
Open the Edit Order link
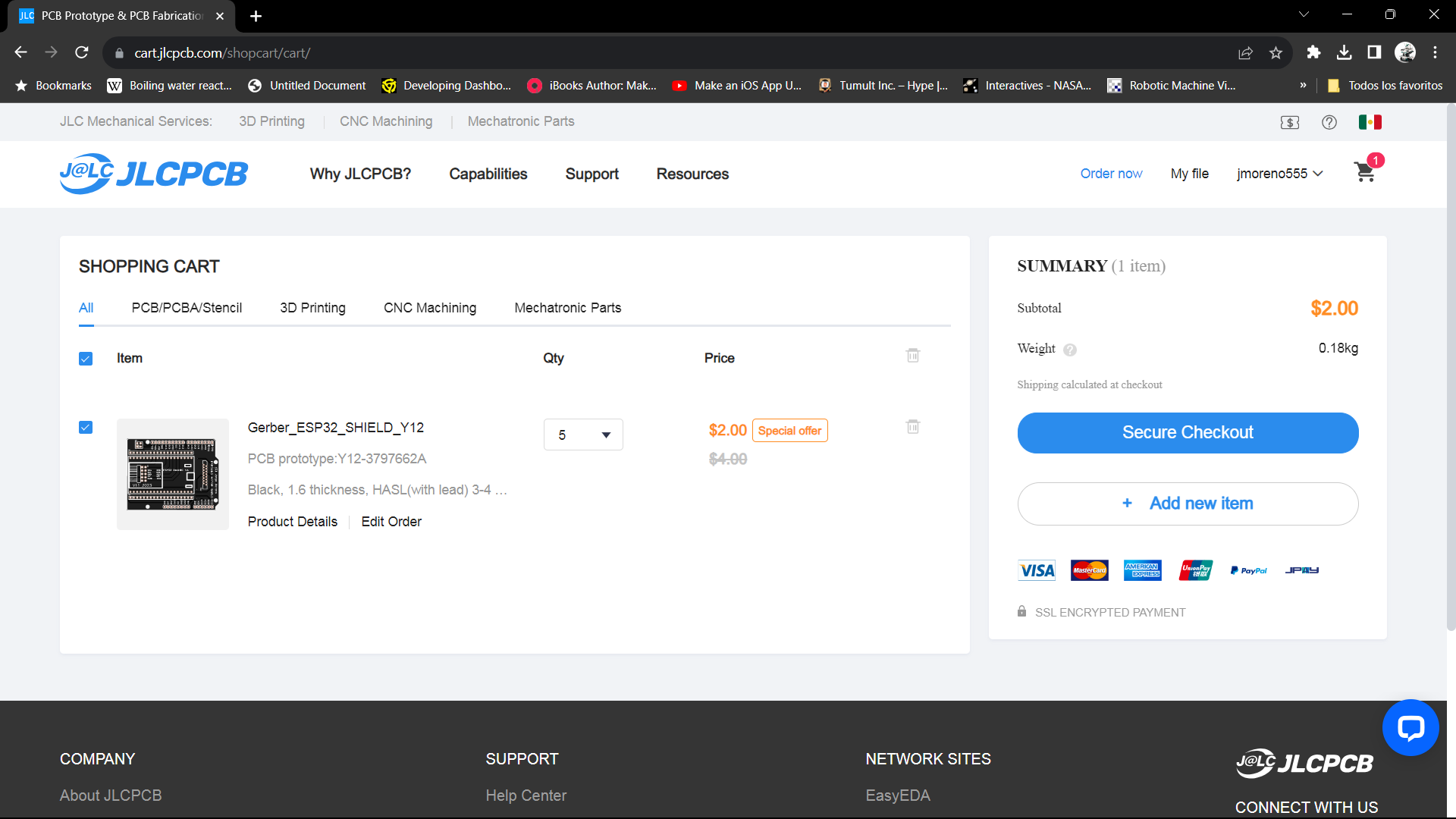coord(391,522)
